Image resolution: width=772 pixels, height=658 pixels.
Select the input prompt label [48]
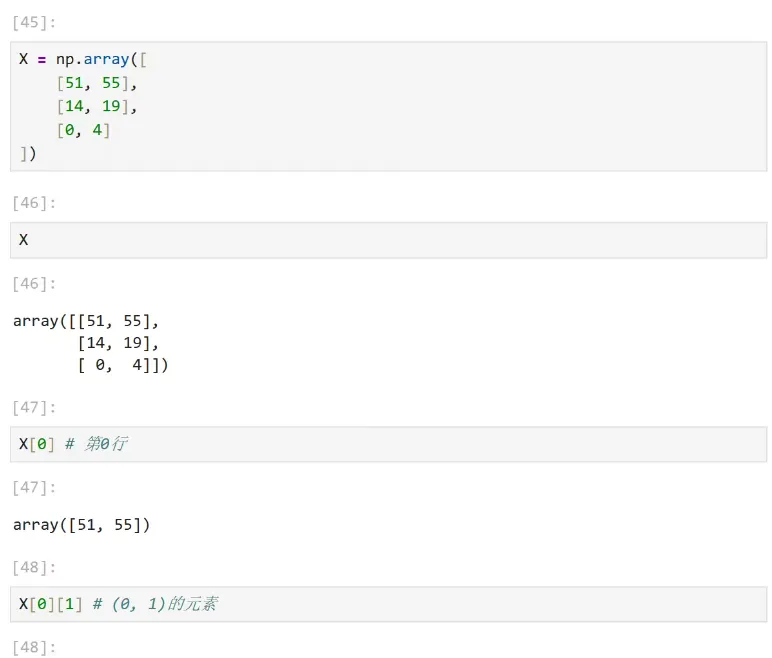point(34,567)
